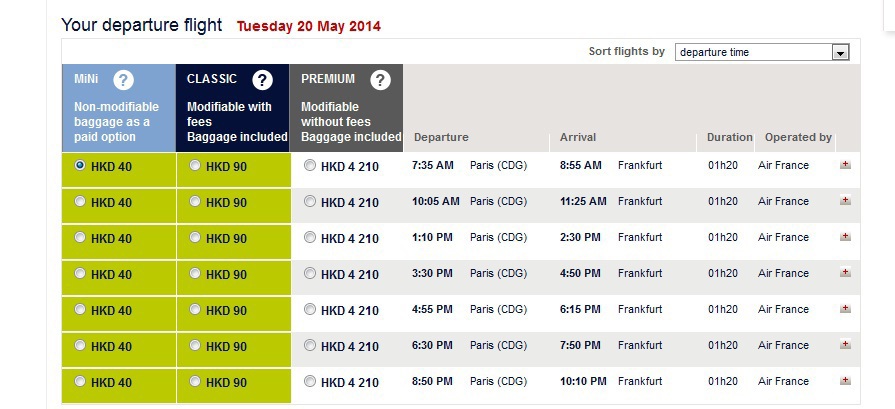
Task: Click the sort dropdown arrow button
Action: click(840, 53)
